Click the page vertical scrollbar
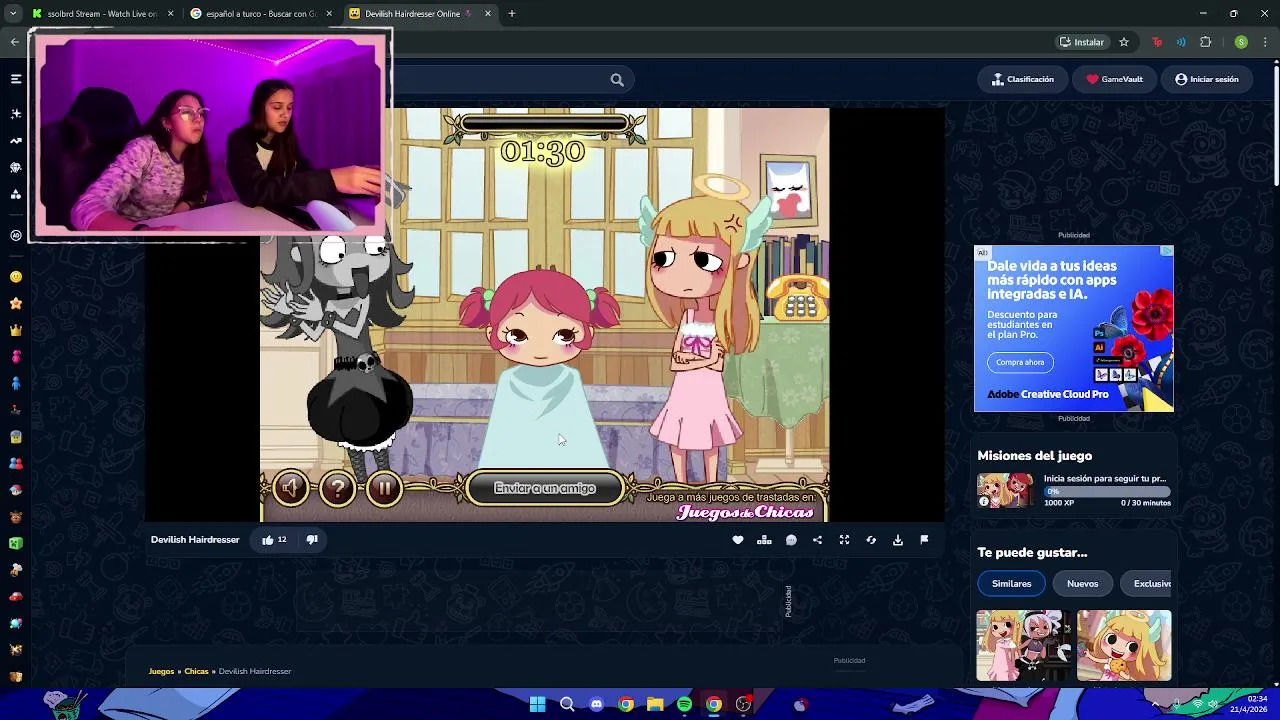 coord(1275,125)
